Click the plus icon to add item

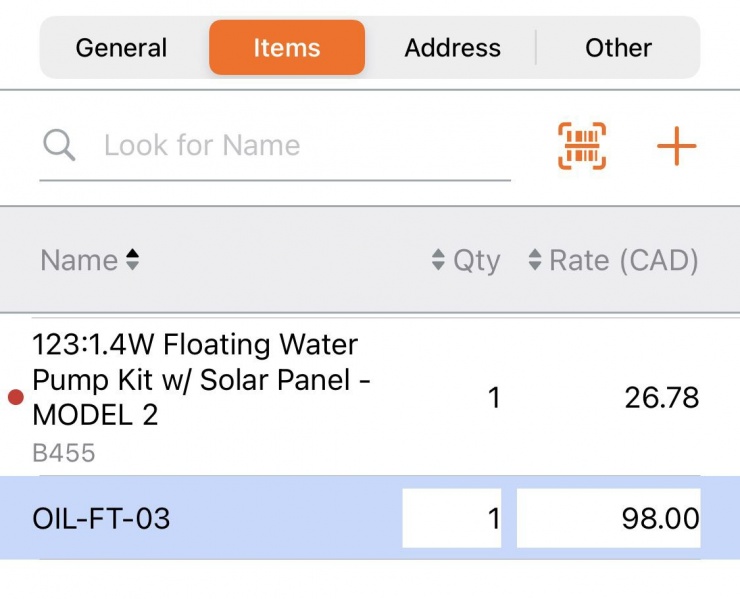tap(676, 147)
